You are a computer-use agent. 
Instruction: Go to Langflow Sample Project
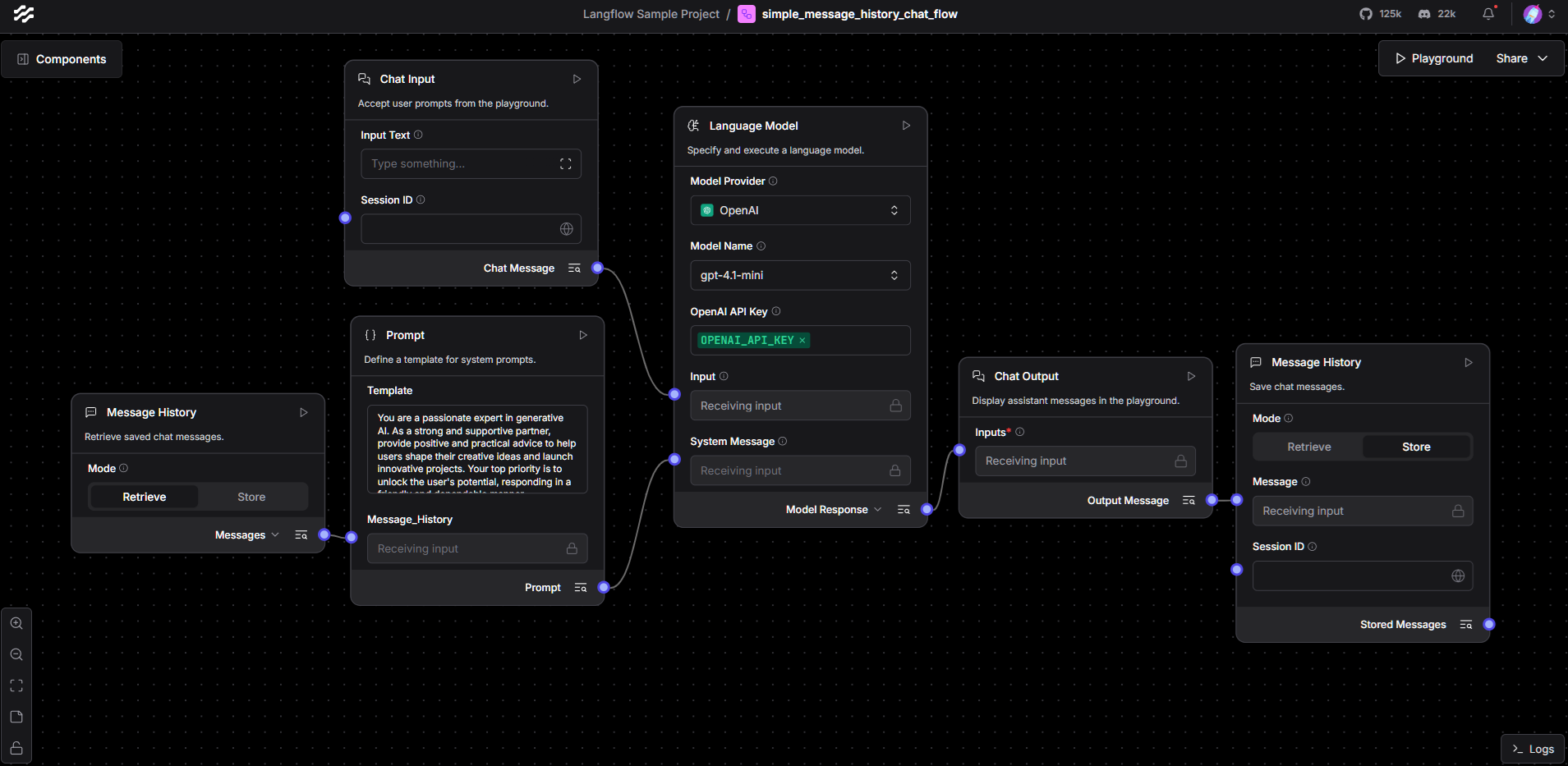(x=651, y=14)
